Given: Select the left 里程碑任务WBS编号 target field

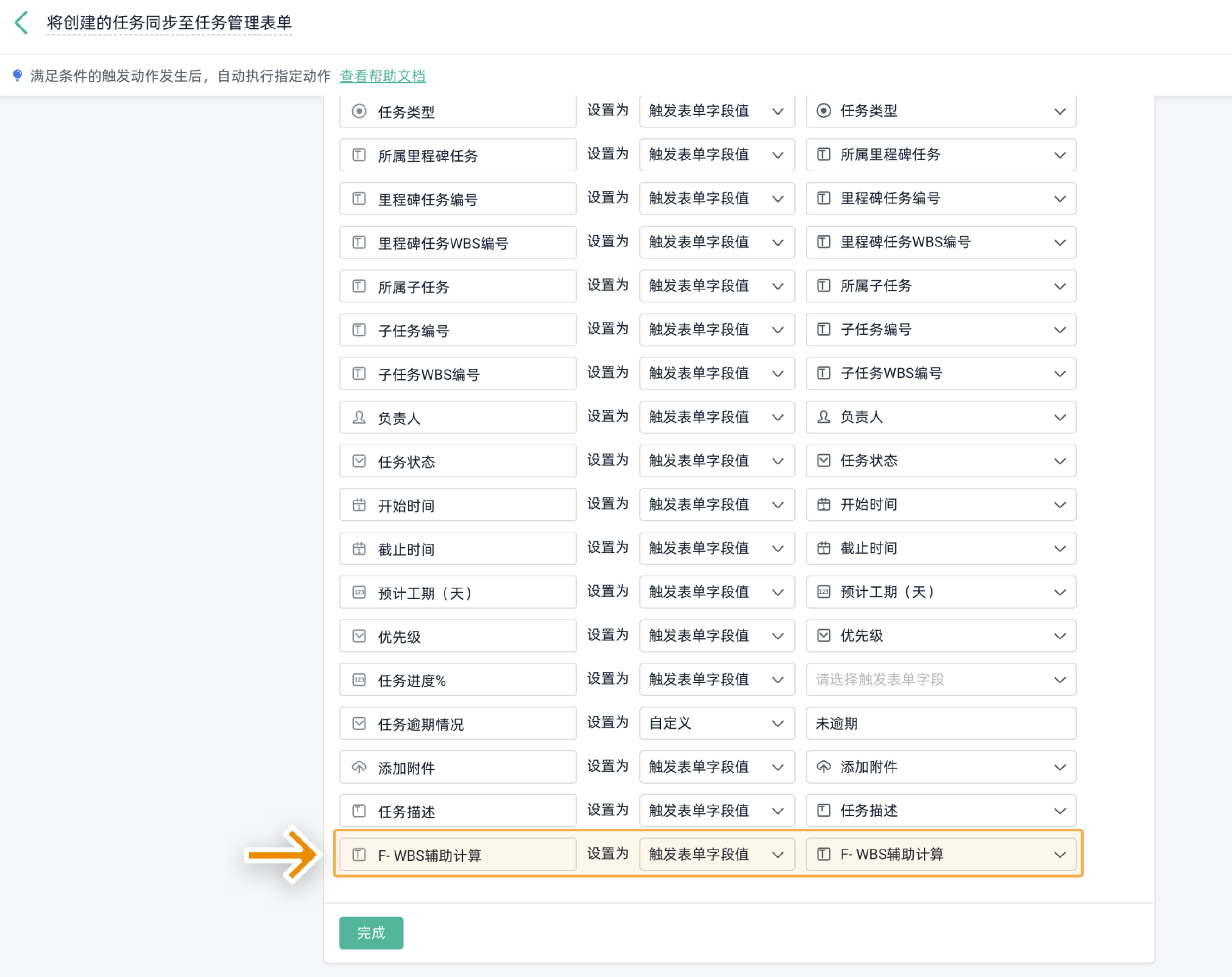Looking at the screenshot, I should coord(458,243).
